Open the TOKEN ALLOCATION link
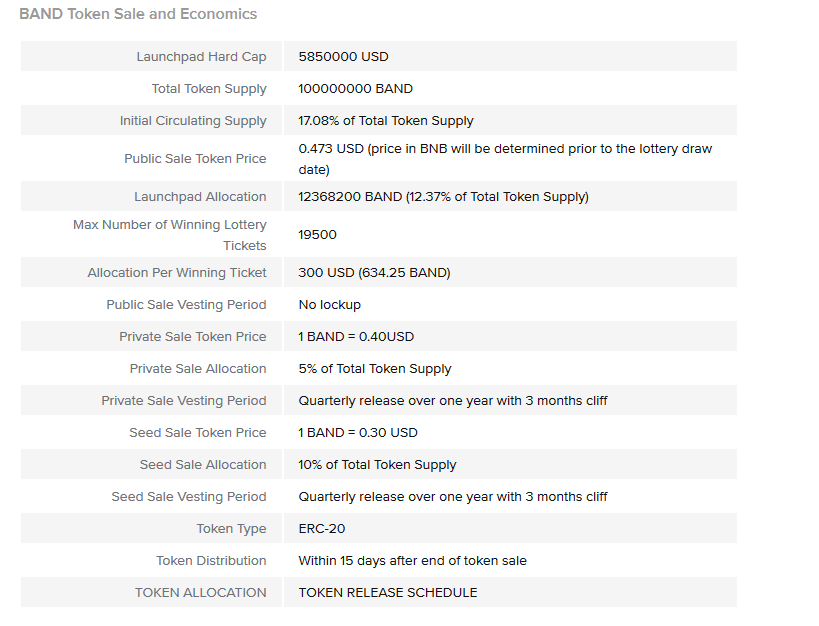The height and width of the screenshot is (626, 819). [201, 593]
